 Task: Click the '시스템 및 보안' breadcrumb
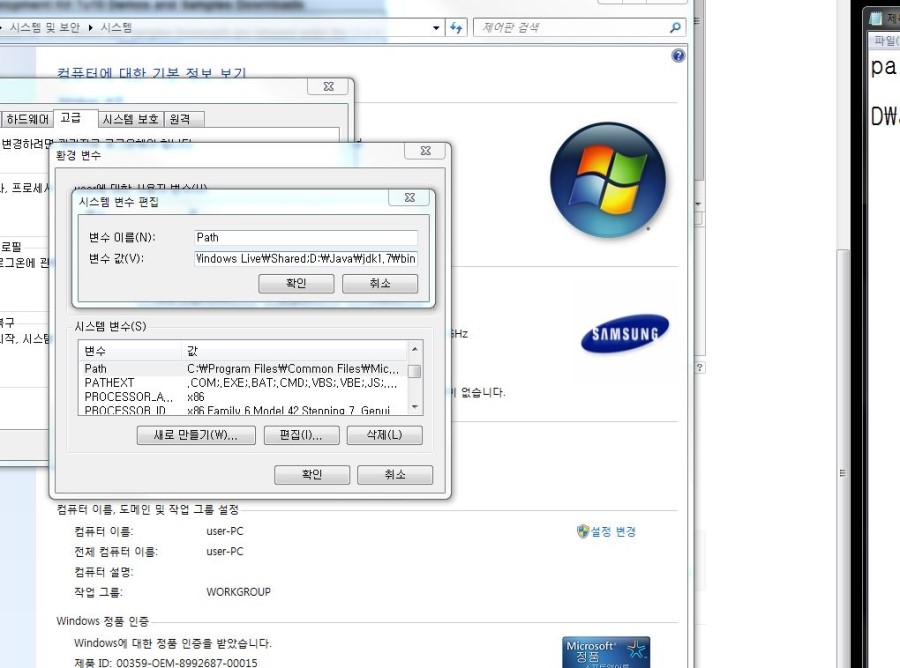click(x=45, y=28)
